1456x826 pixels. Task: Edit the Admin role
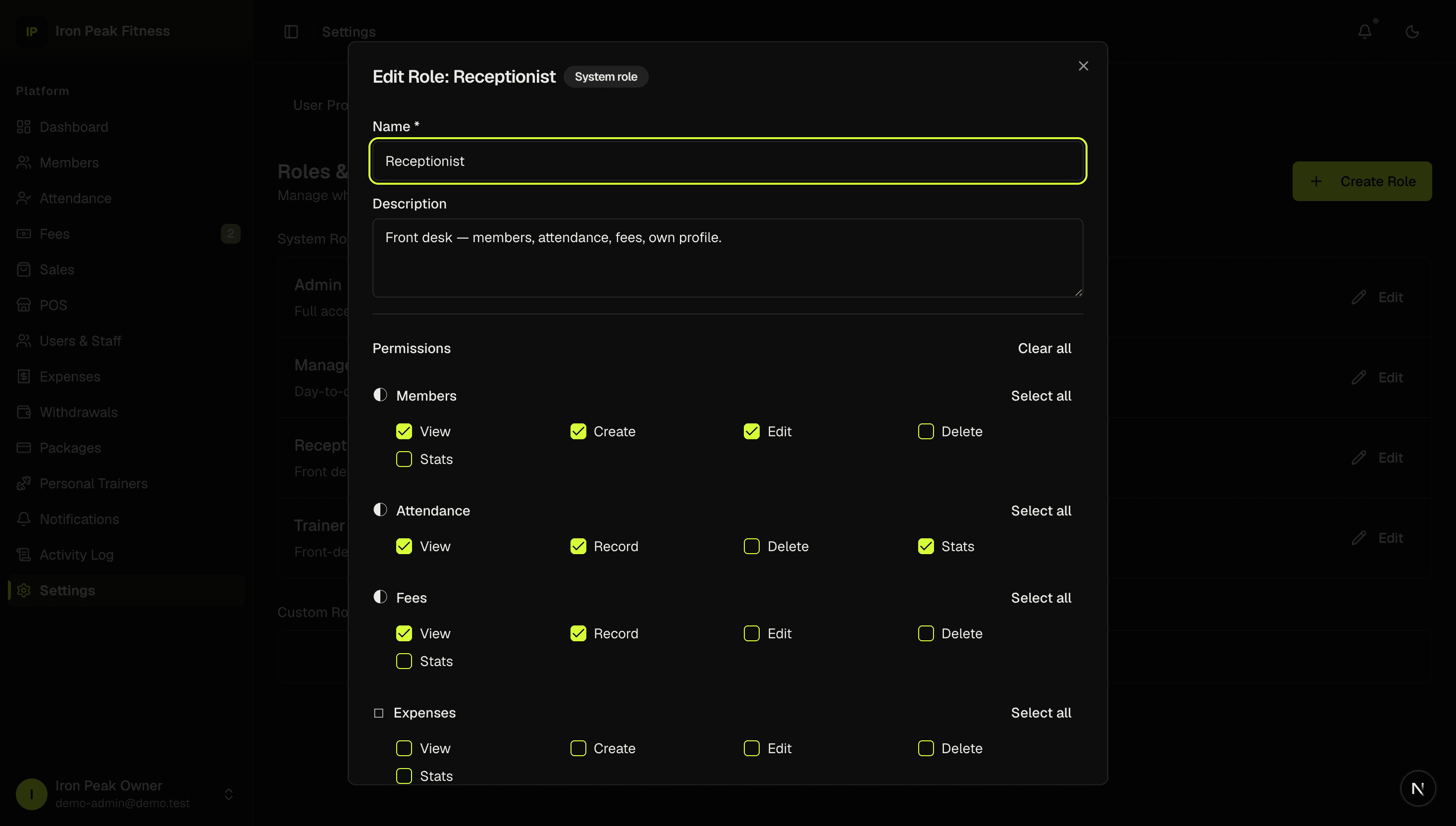click(x=1377, y=298)
